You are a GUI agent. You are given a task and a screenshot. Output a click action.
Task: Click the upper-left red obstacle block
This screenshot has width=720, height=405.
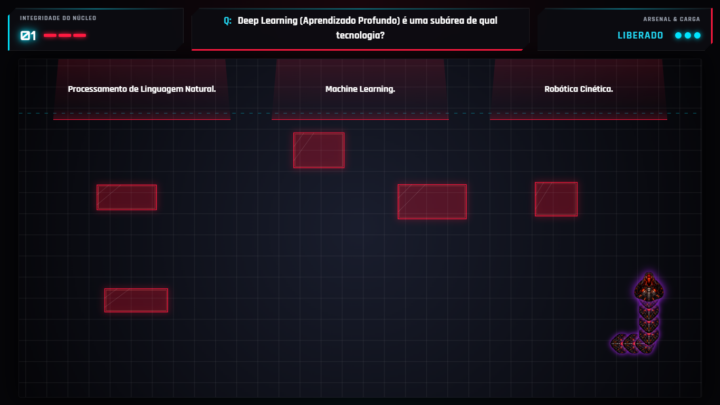126,197
